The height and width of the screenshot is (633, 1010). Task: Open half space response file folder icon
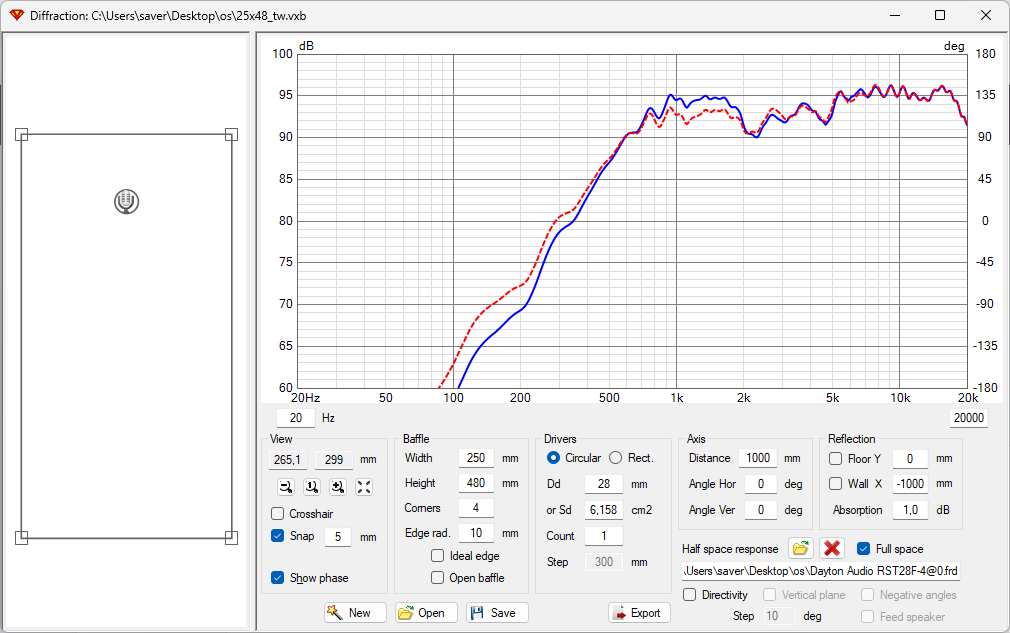pyautogui.click(x=800, y=549)
